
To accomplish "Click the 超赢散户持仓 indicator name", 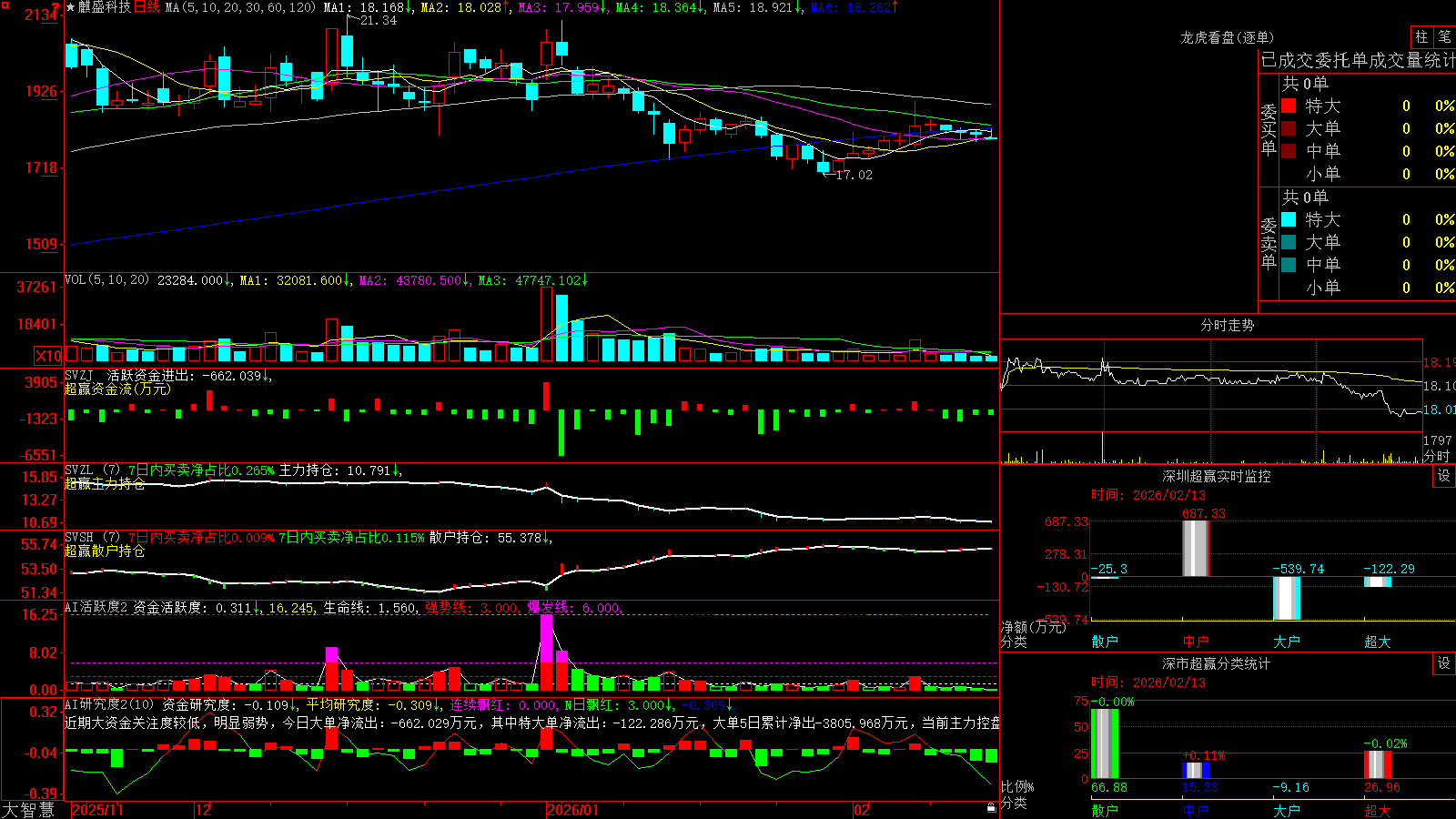I will [105, 551].
